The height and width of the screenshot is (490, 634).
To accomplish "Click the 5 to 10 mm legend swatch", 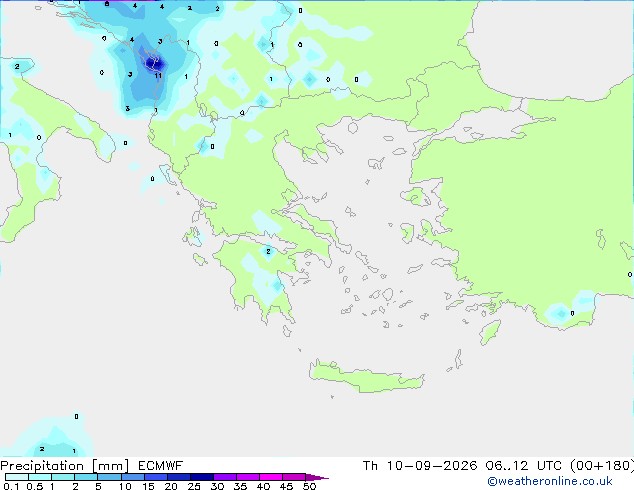I will point(110,477).
